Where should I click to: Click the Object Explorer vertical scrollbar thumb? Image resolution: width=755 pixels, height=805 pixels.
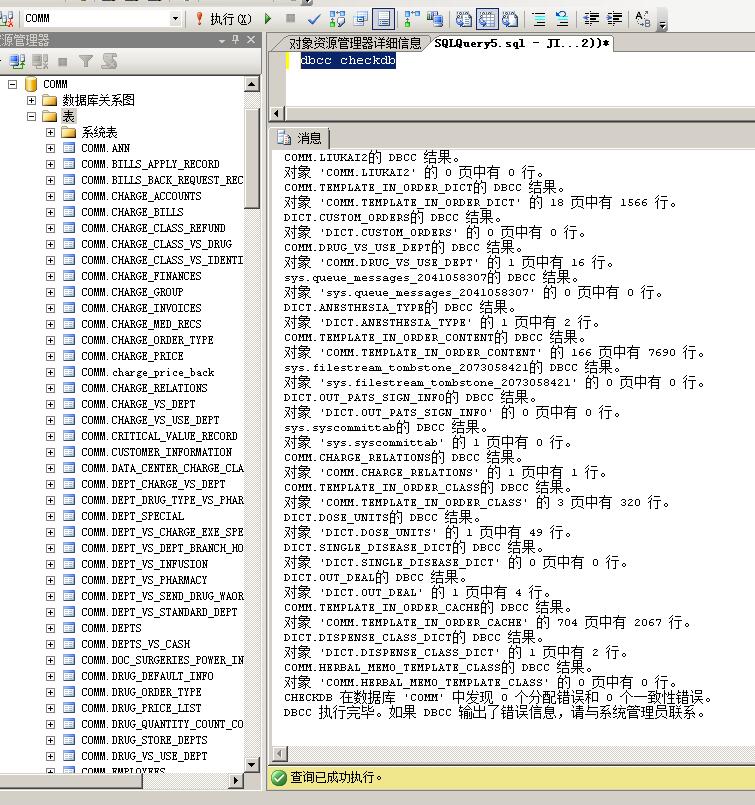[251, 159]
